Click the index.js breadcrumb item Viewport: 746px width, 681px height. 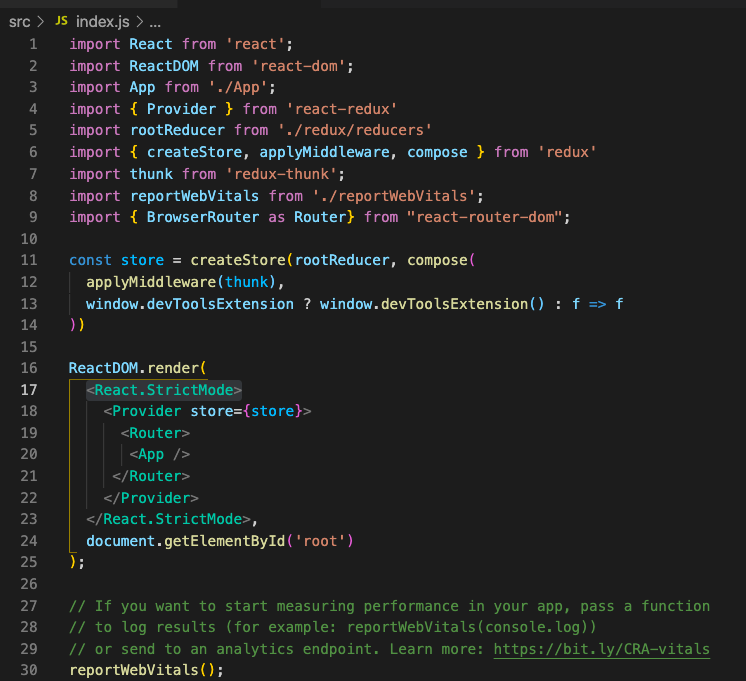[102, 22]
